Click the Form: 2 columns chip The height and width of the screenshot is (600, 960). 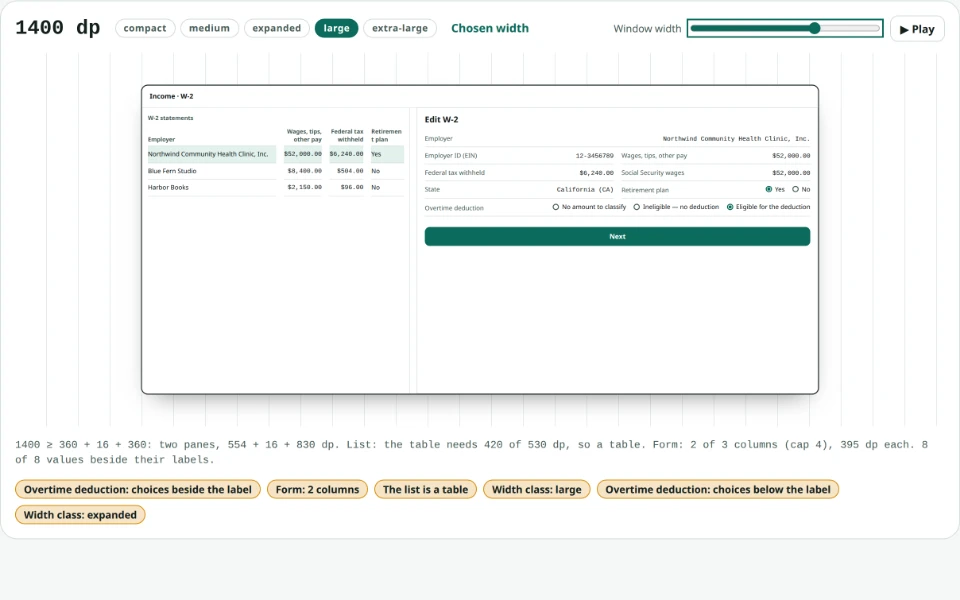(317, 489)
